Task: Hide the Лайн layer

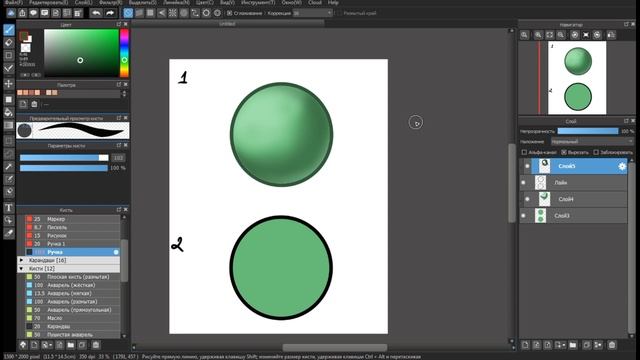Action: (523, 182)
